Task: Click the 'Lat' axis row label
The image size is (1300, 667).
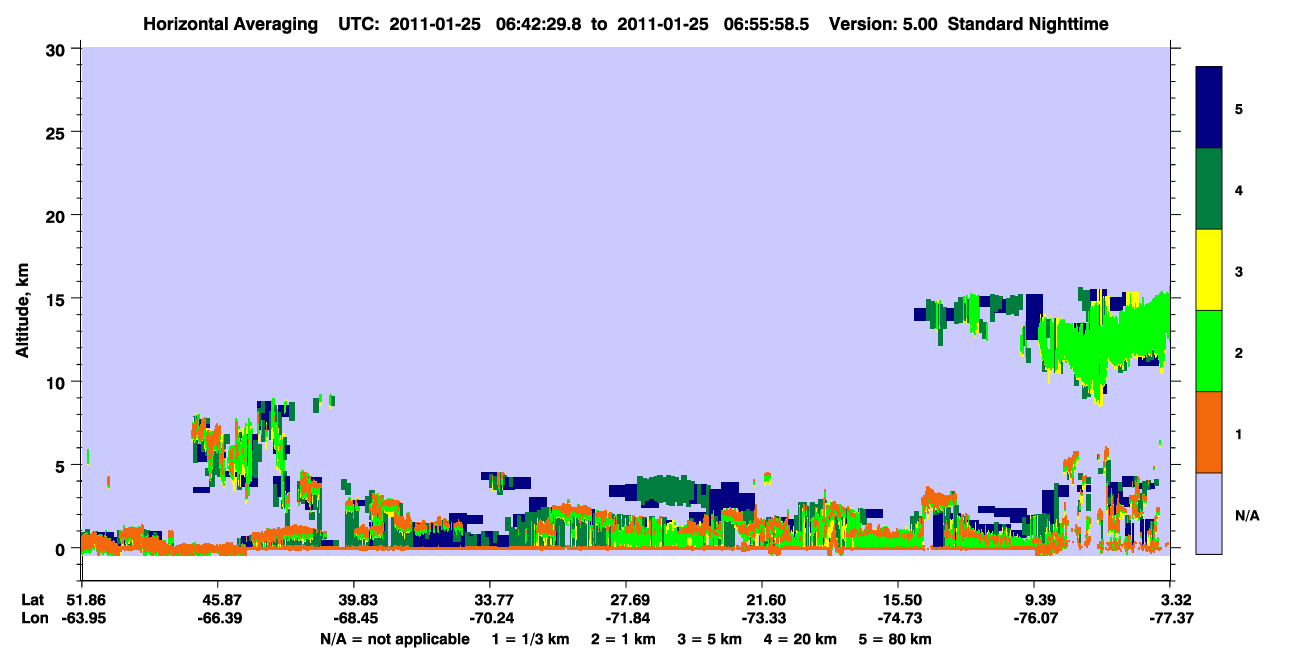Action: 32,600
